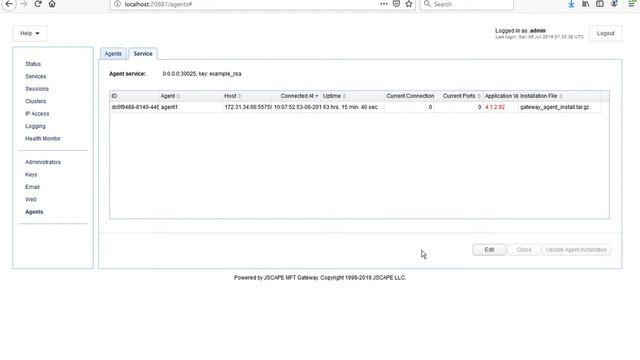The image size is (640, 360).
Task: Click the Logout button
Action: 605,33
